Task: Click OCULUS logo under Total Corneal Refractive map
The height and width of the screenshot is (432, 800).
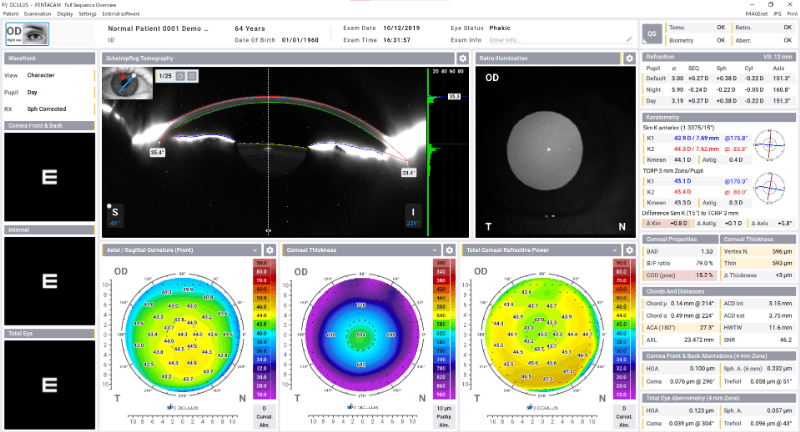Action: tap(542, 408)
